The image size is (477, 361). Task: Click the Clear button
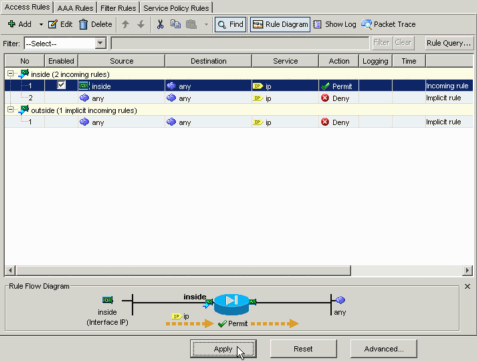403,43
